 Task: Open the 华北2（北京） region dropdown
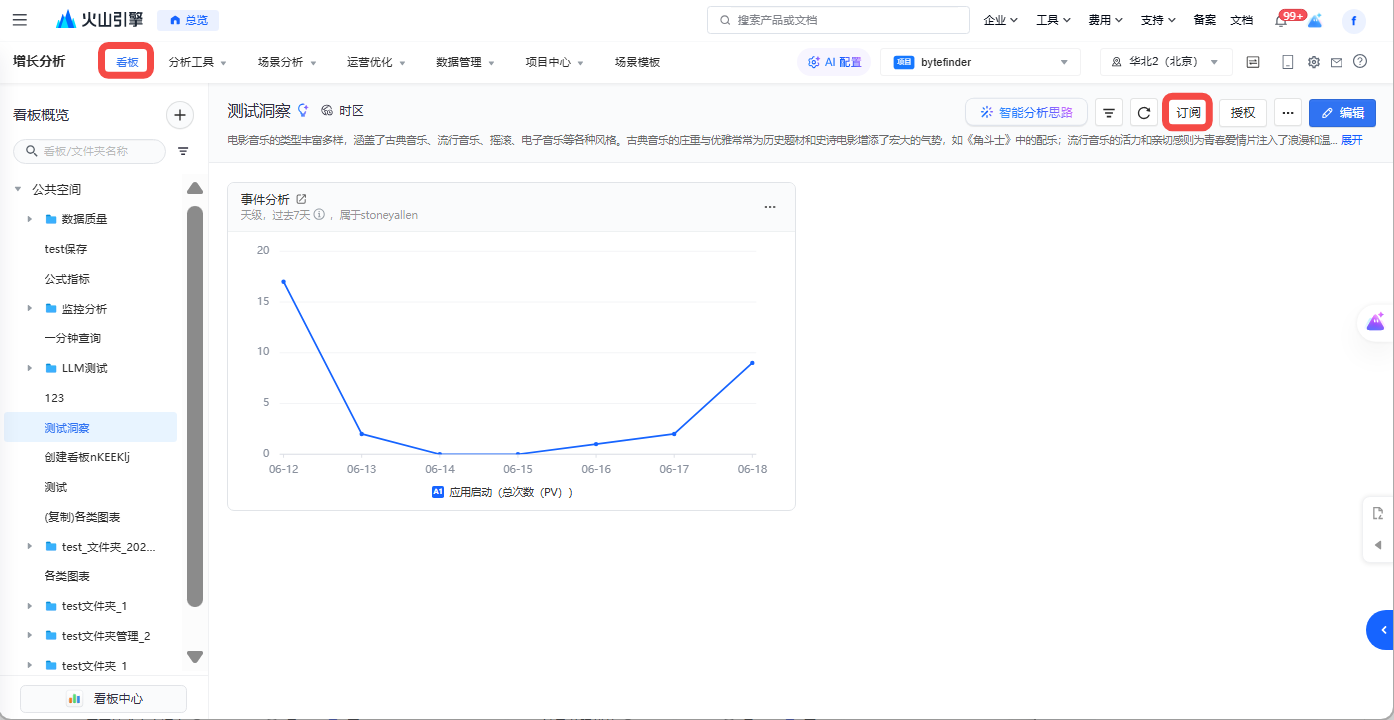(1166, 62)
